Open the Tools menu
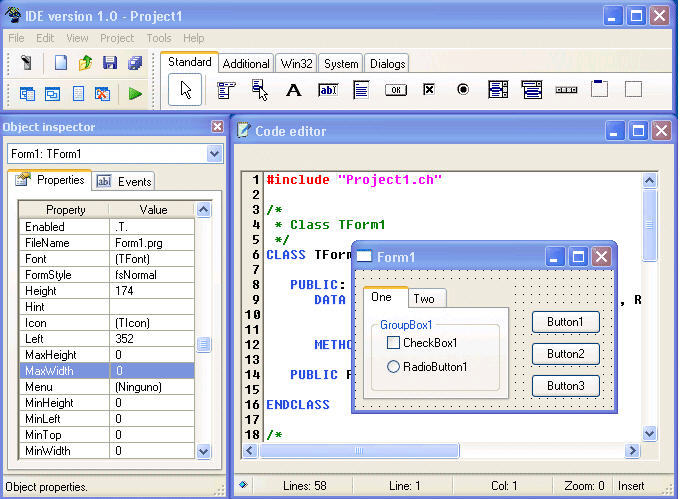 [x=159, y=38]
